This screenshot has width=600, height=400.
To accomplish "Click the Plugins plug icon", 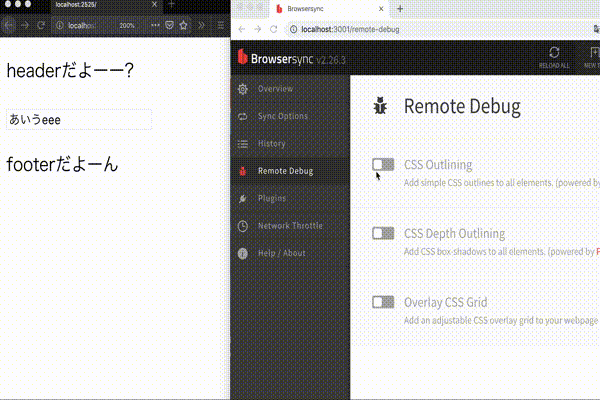I will click(x=243, y=198).
